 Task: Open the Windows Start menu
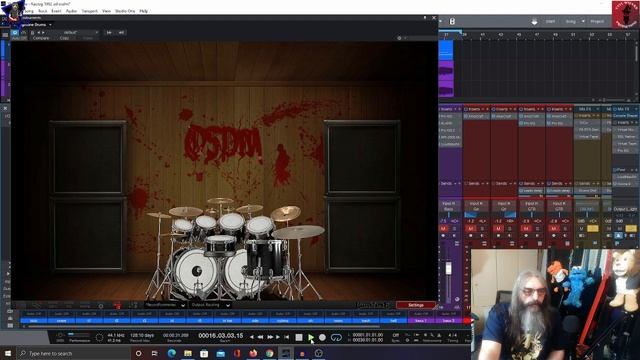(x=7, y=353)
